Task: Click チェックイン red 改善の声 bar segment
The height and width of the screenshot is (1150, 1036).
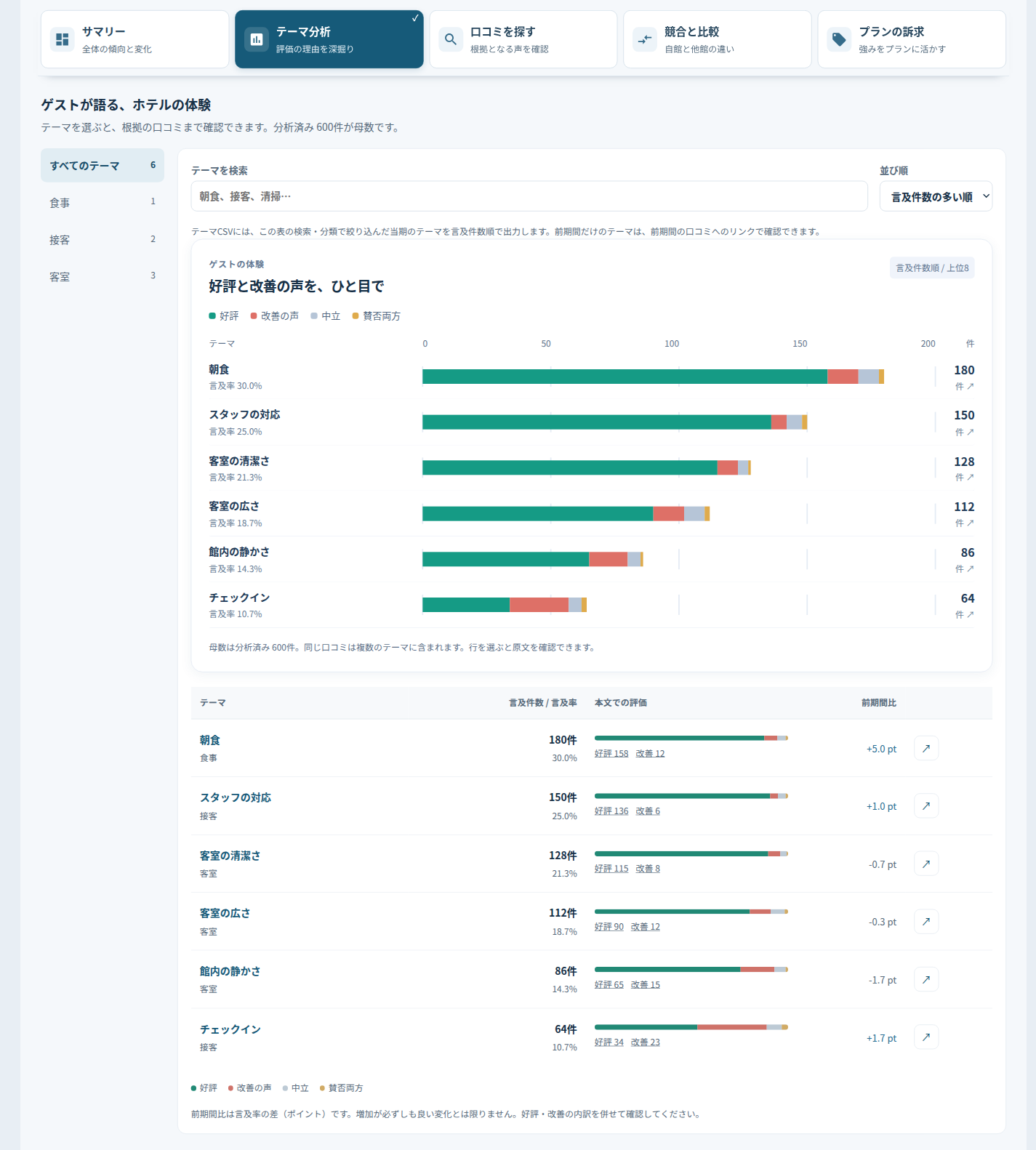Action: pyautogui.click(x=539, y=605)
